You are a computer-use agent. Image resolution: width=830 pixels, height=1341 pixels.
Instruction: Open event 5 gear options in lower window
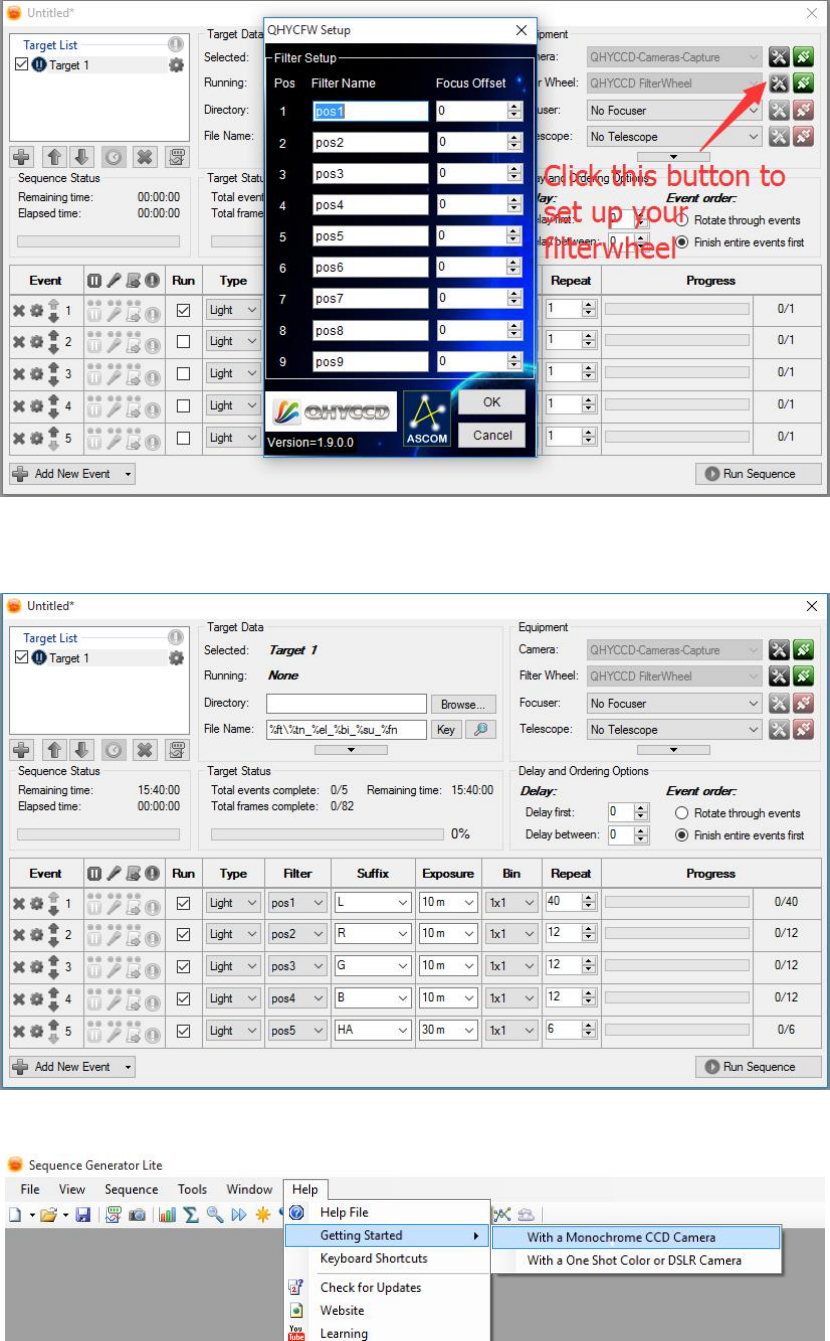pyautogui.click(x=36, y=1030)
